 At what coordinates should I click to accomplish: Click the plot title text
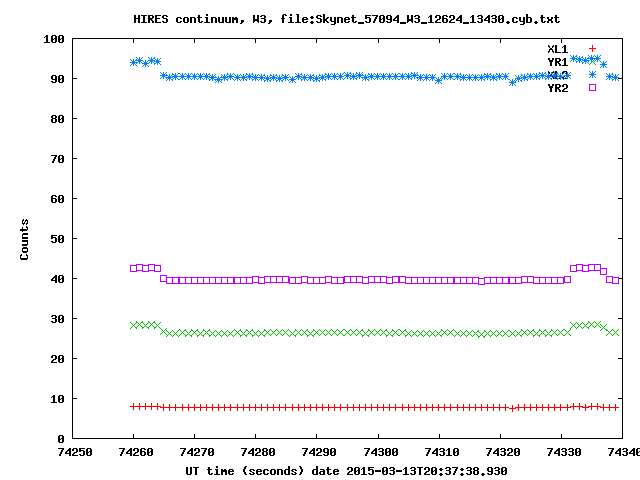click(347, 19)
